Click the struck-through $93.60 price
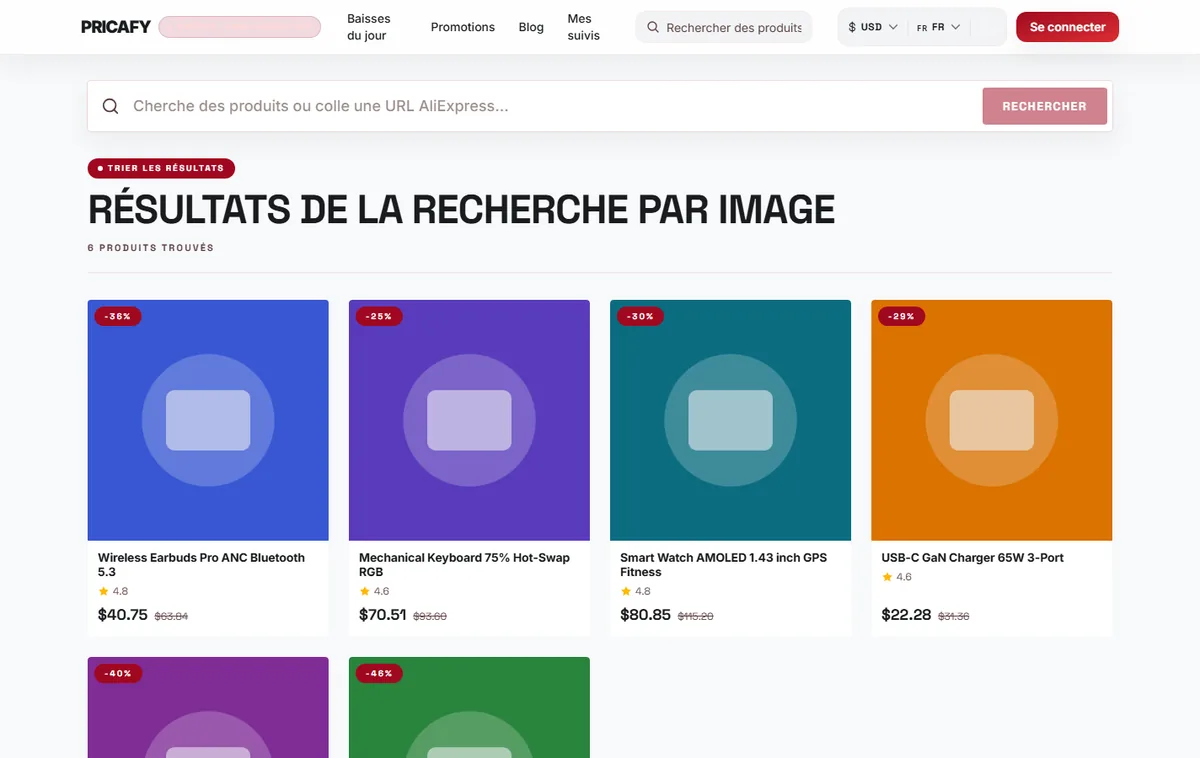The image size is (1200, 758). [x=430, y=616]
